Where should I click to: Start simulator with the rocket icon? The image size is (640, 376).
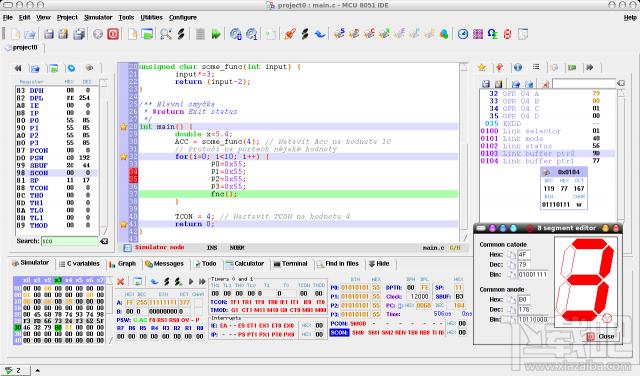(290, 34)
